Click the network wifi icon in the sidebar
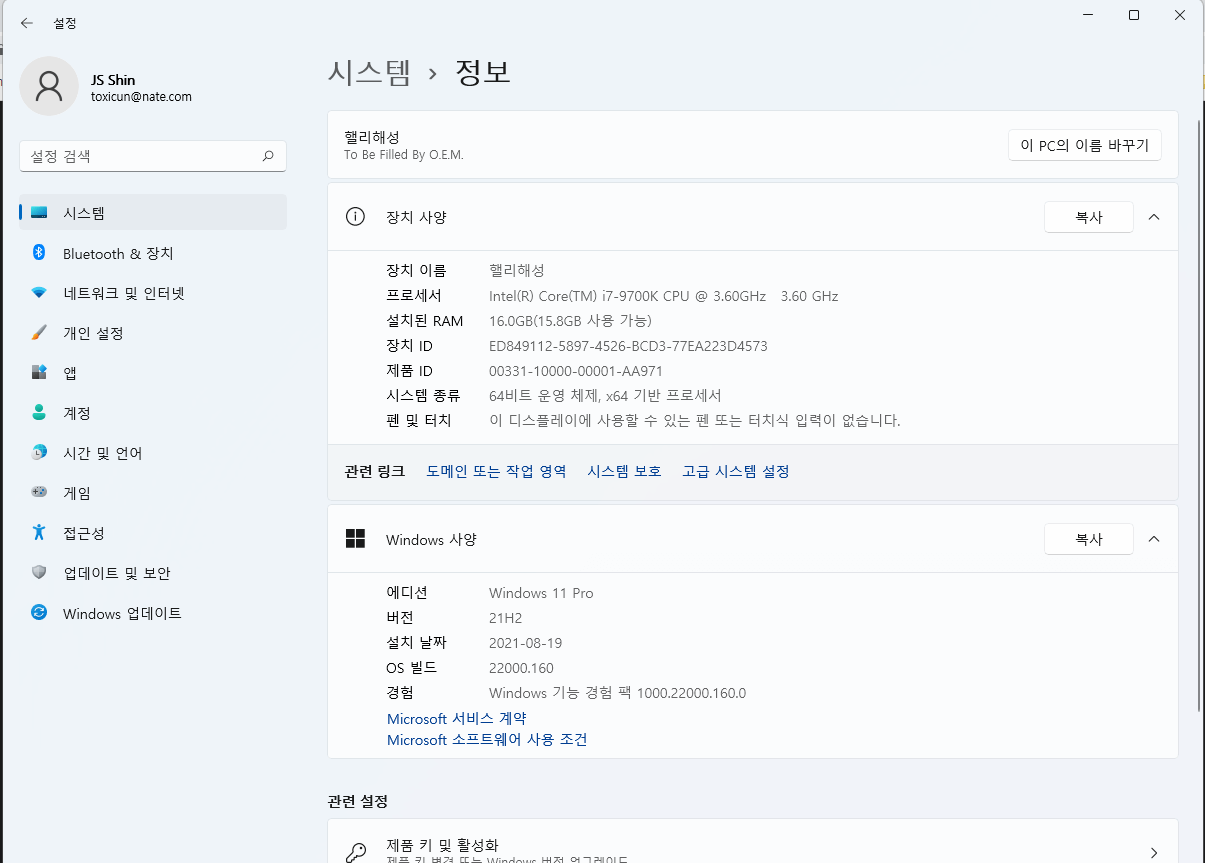Screen dimensions: 1205x863 click(x=39, y=293)
